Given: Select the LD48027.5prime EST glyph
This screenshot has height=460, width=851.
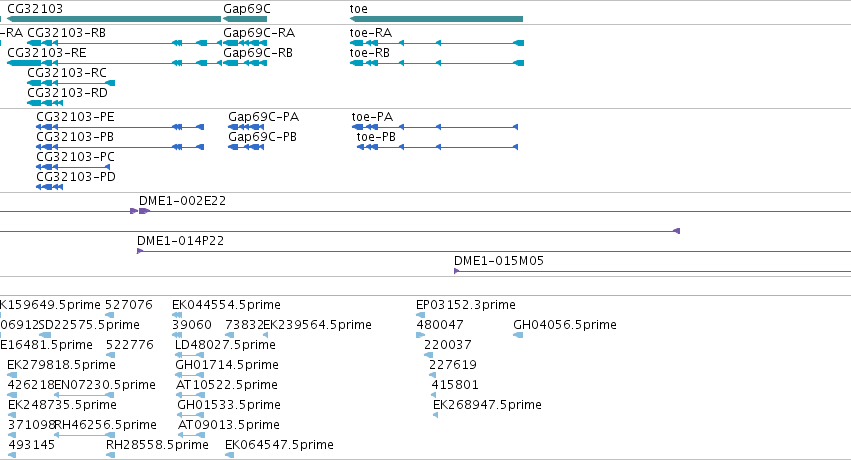Looking at the screenshot, I should tap(189, 355).
